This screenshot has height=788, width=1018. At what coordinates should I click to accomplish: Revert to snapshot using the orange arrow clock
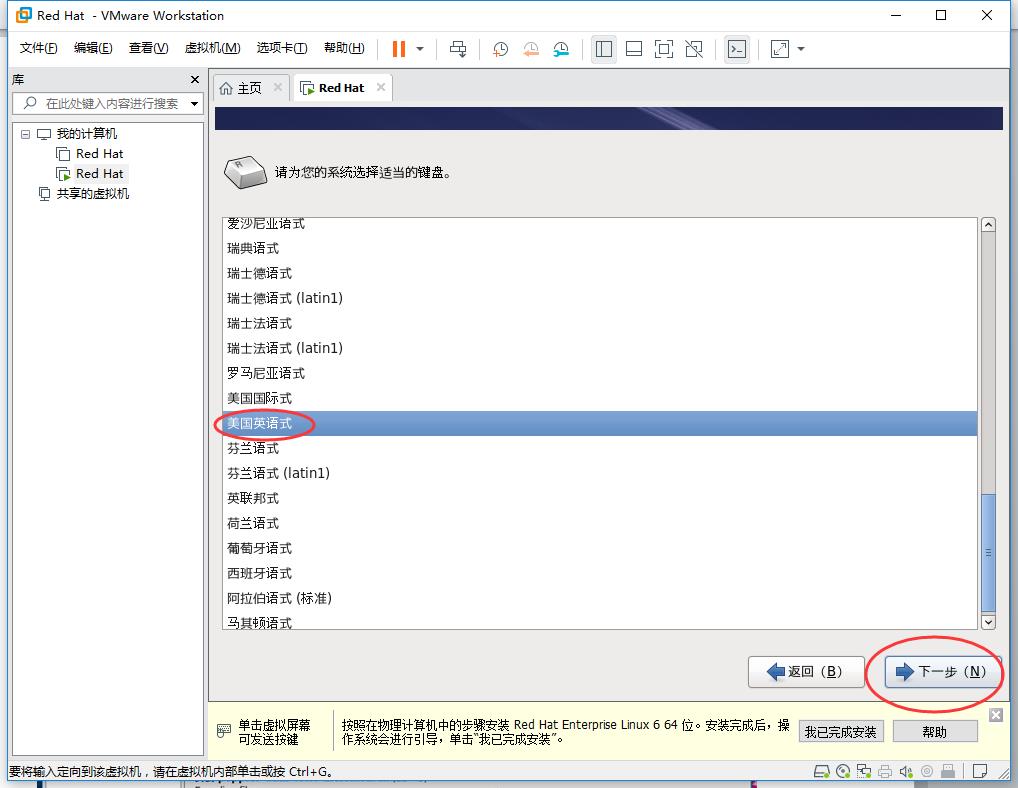(531, 49)
